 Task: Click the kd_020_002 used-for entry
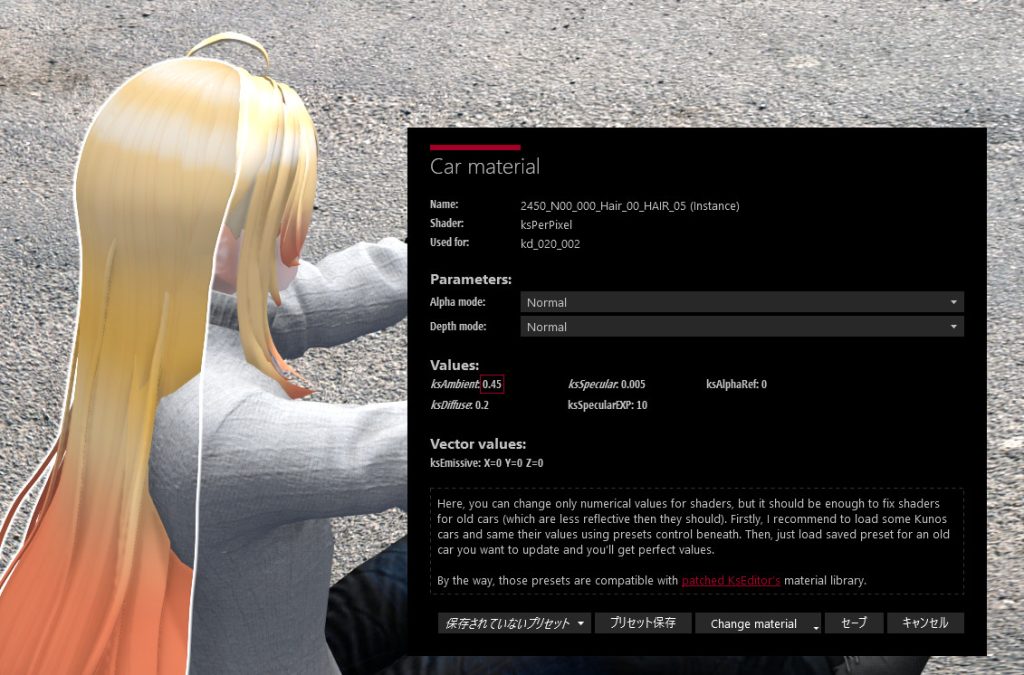pyautogui.click(x=550, y=244)
